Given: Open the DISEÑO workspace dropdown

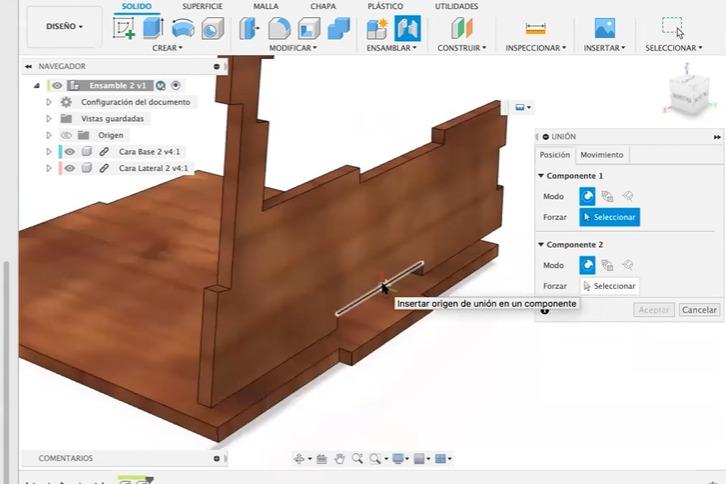Looking at the screenshot, I should 64,26.
